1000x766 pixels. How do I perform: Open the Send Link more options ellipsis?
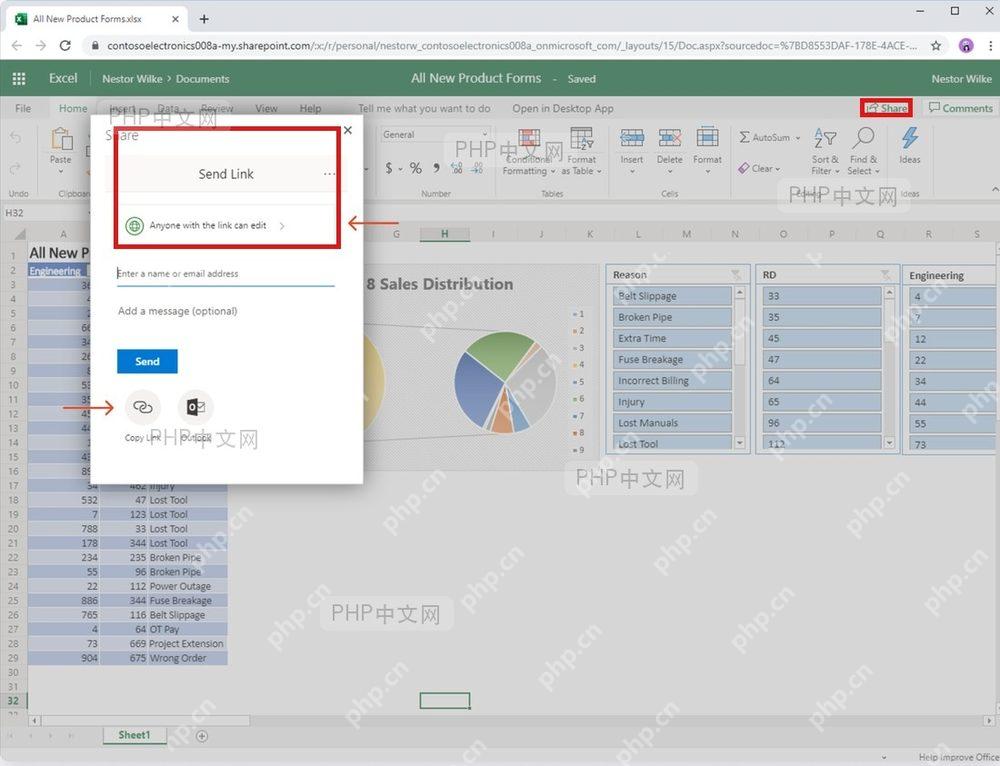(328, 174)
